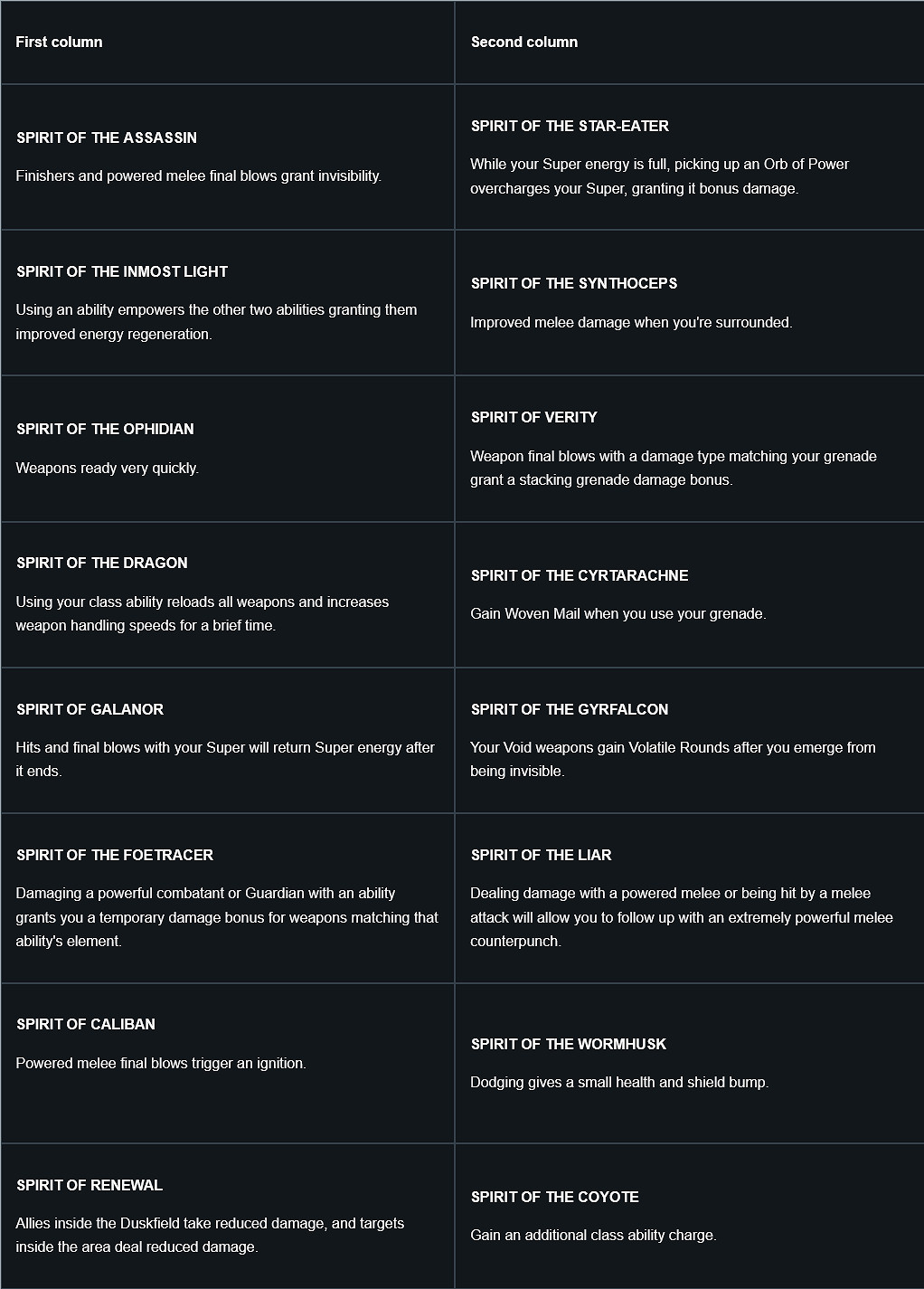Select the Spirit of the Assassin heading
Screen dimensions: 924x1289
click(x=107, y=137)
